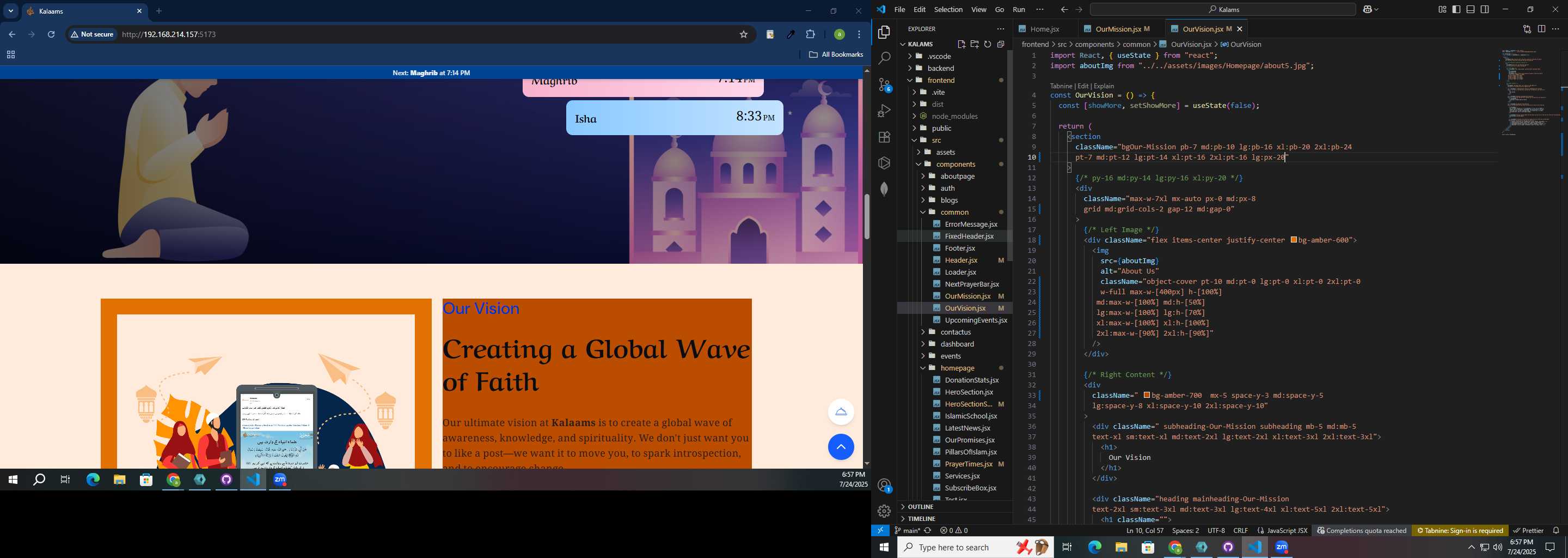Toggle the secondary side bar visibility
Screen dimensions: 1568x558
point(1485,10)
